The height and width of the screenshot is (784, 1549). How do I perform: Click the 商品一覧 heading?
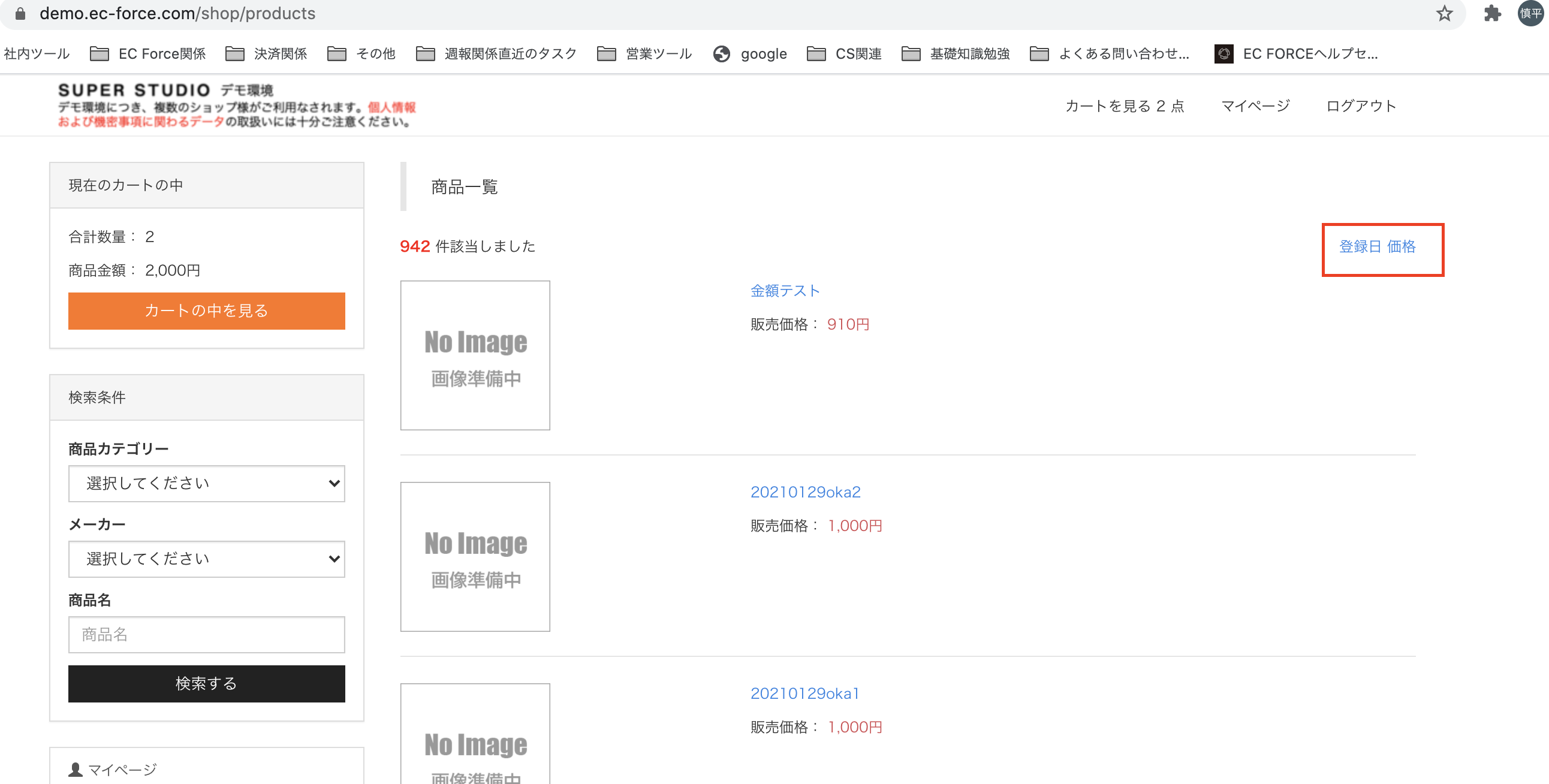coord(464,187)
